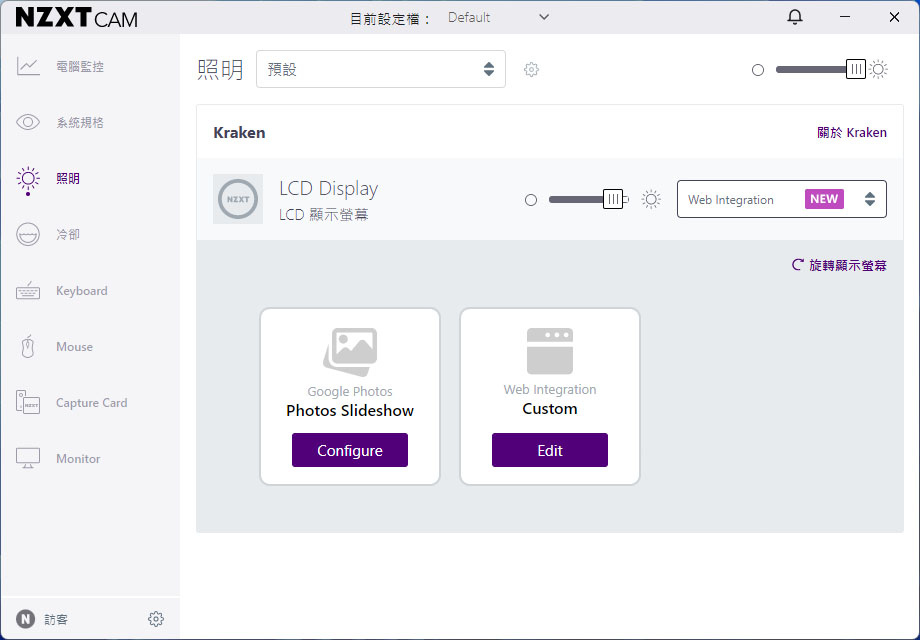Viewport: 920px width, 640px height.
Task: Click the guest account N avatar
Action: [x=25, y=619]
